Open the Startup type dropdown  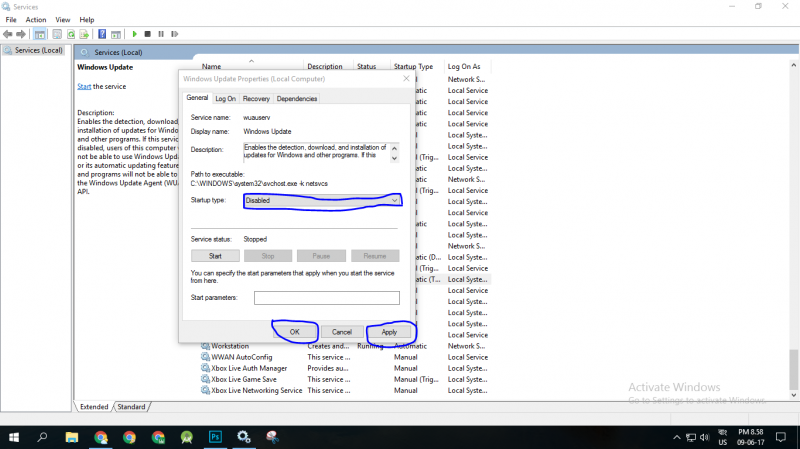coord(322,201)
